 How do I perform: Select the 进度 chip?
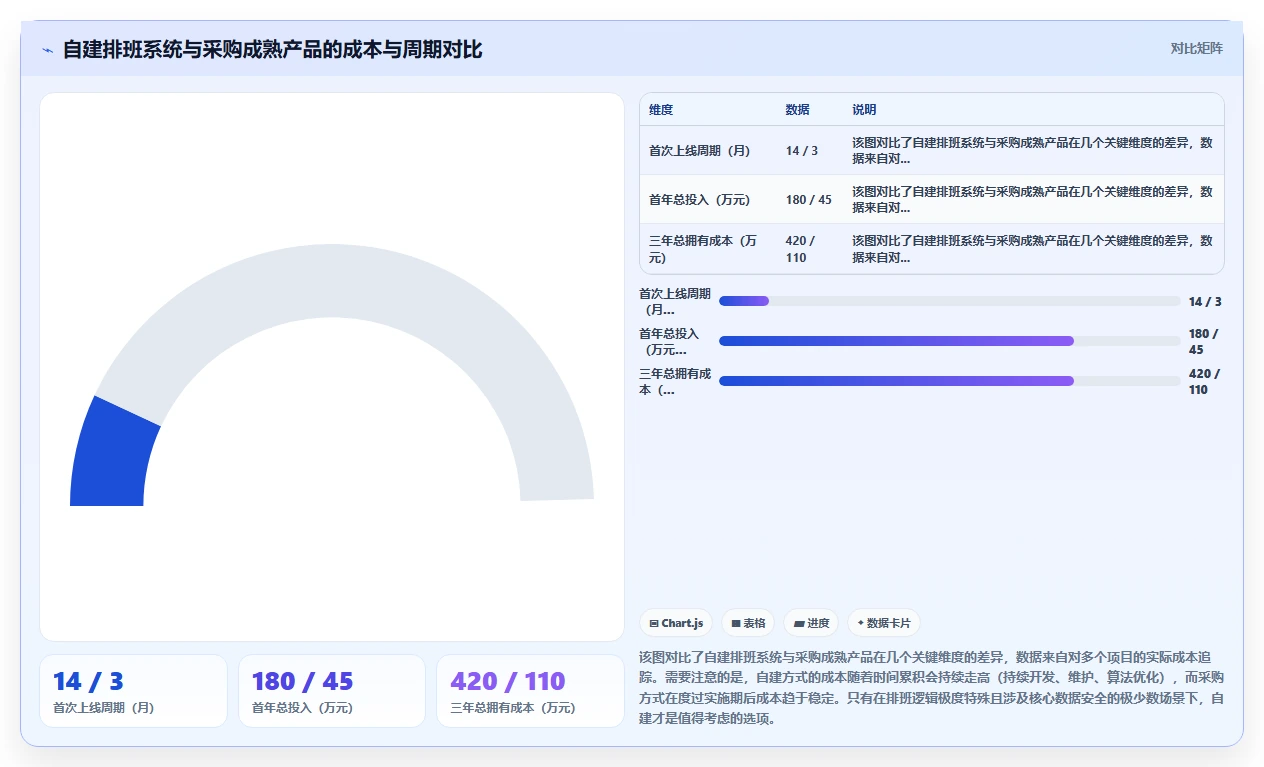pyautogui.click(x=811, y=623)
